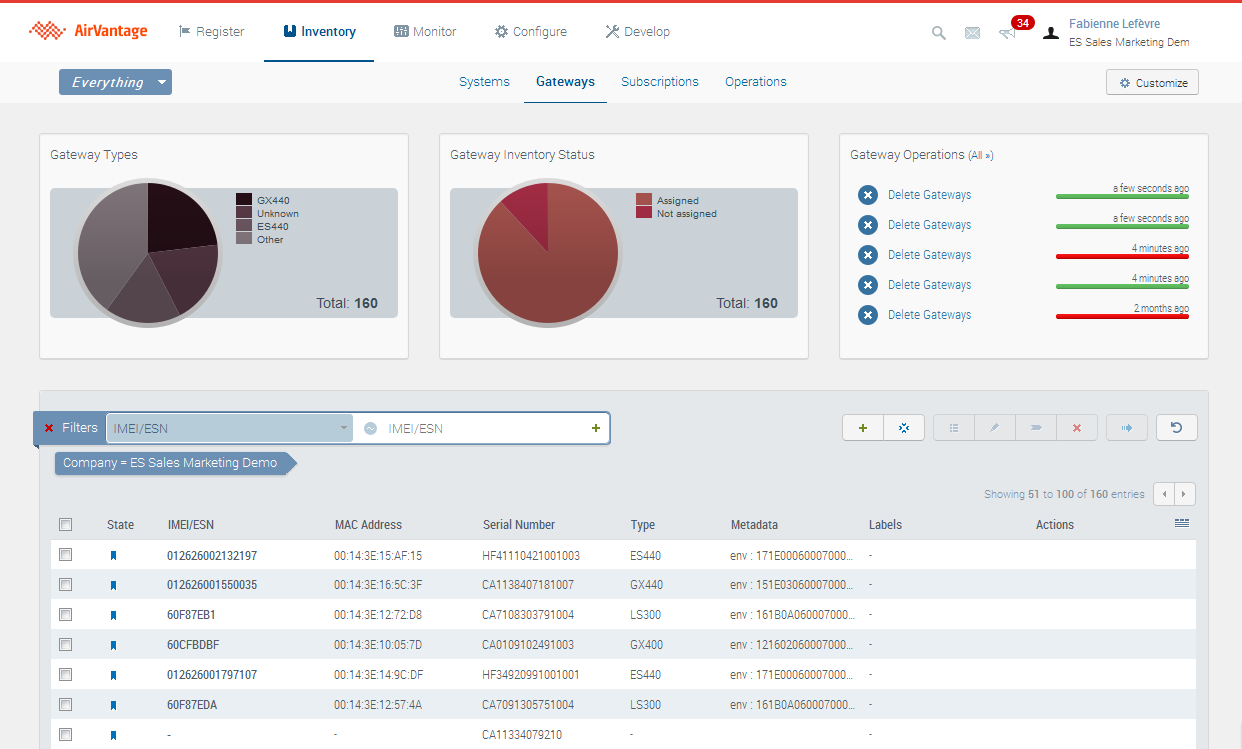This screenshot has width=1242, height=749.
Task: Open the mail envelope icon
Action: [972, 33]
